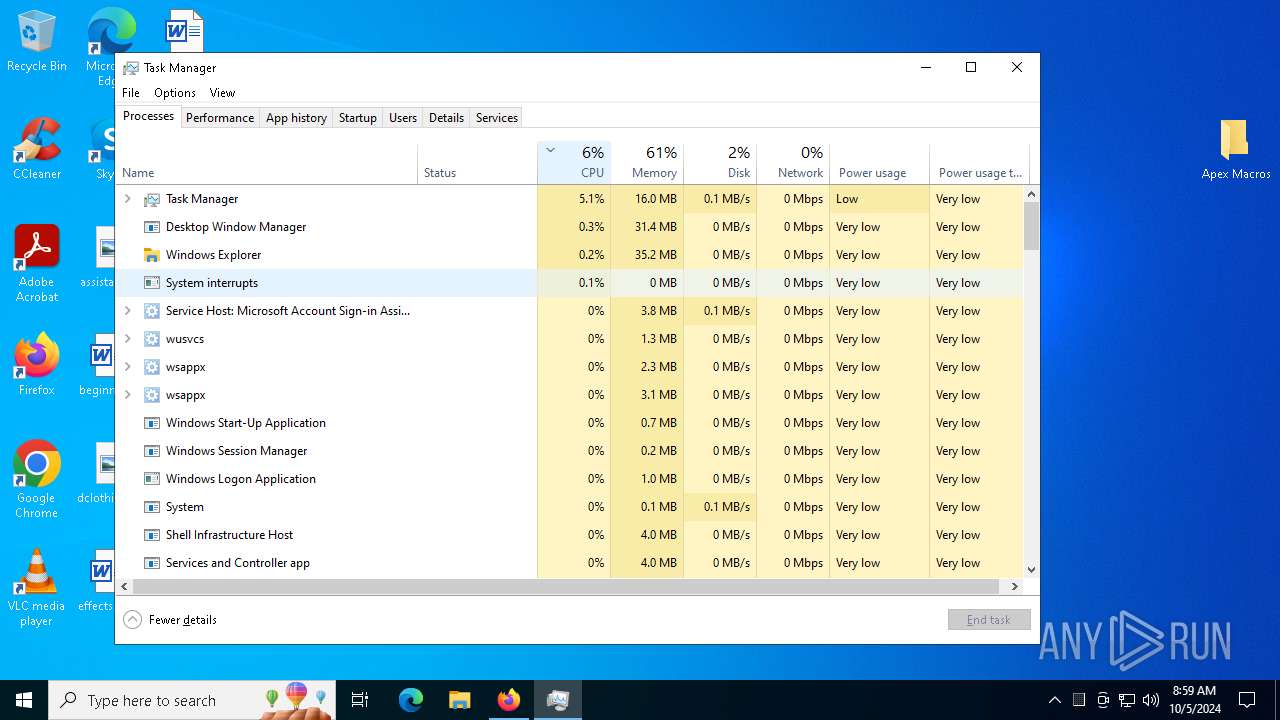This screenshot has height=720, width=1280.
Task: Select the Firefox desktop shortcut
Action: 37,366
